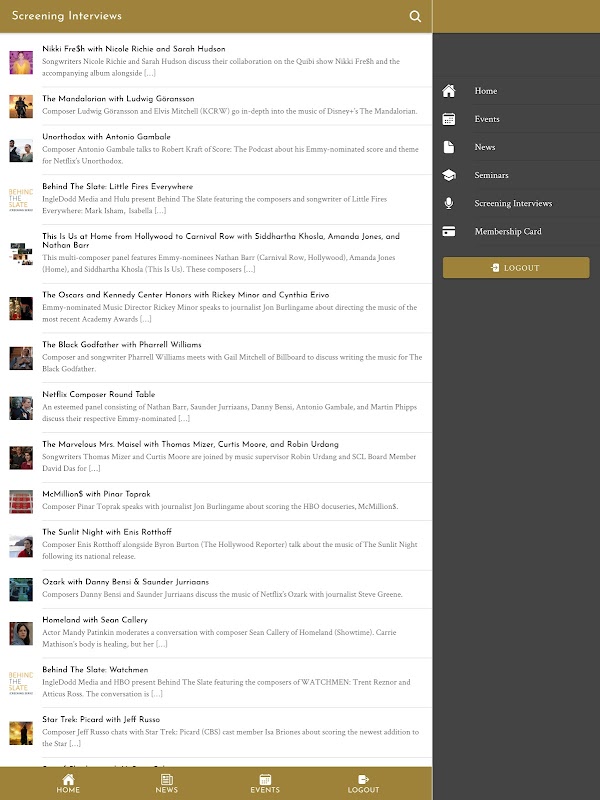Click the Nikki Fre$h thumbnail image
Image resolution: width=600 pixels, height=800 pixels.
[x=21, y=62]
